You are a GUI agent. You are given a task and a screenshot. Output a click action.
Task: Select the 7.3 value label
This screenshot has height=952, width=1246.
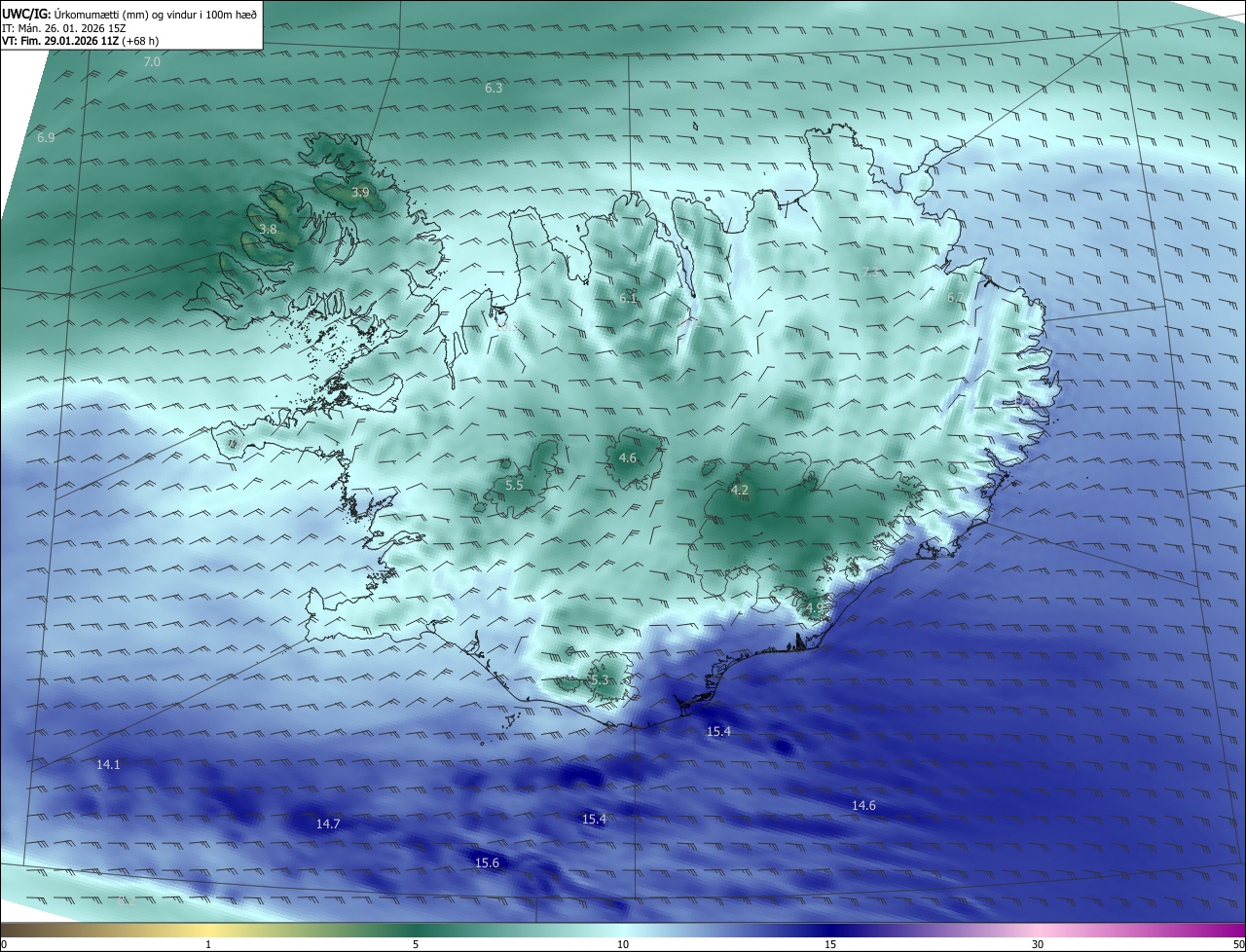[871, 273]
